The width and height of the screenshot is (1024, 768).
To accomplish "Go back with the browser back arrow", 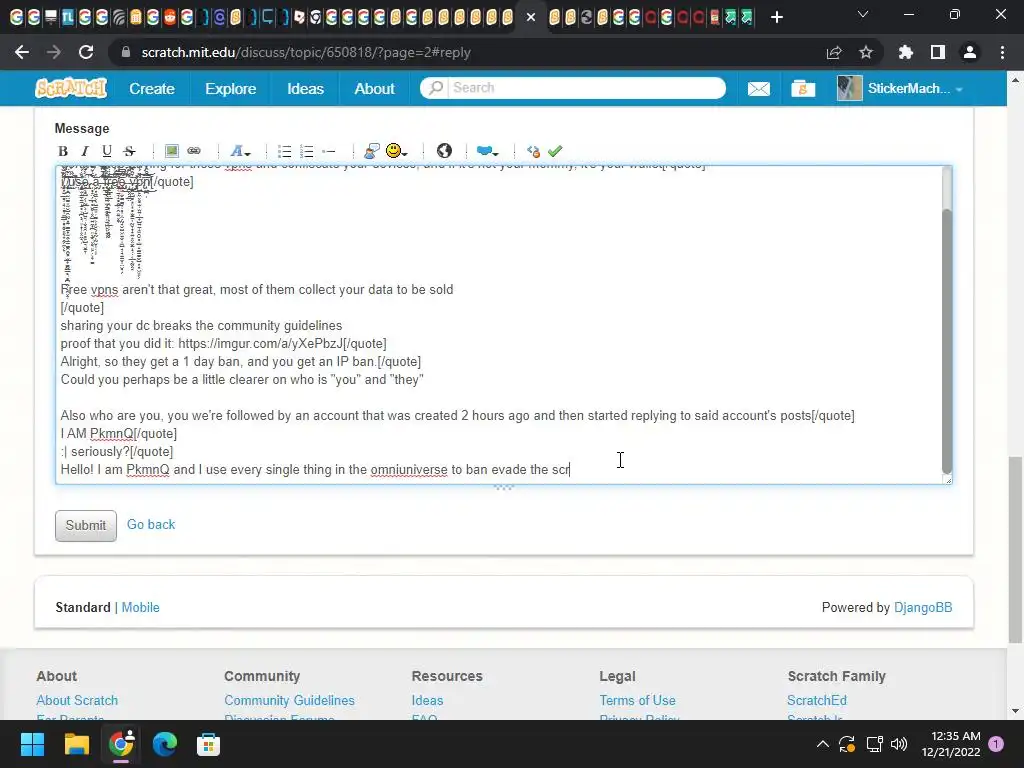I will pos(22,52).
